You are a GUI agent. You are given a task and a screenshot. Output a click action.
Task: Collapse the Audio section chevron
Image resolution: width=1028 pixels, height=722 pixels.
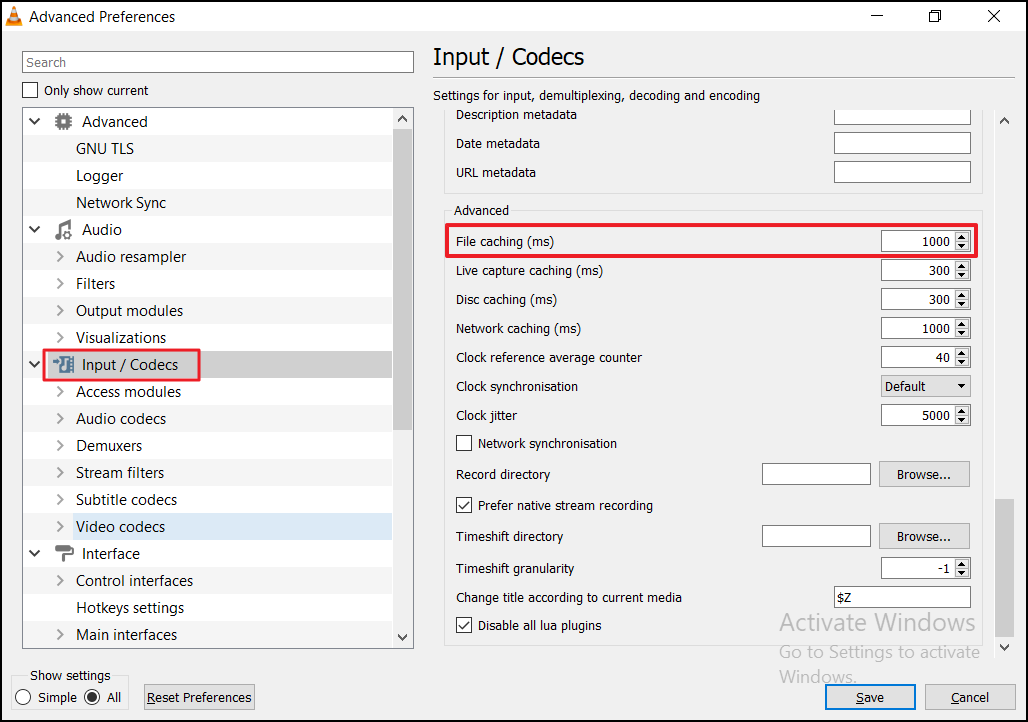[x=35, y=230]
